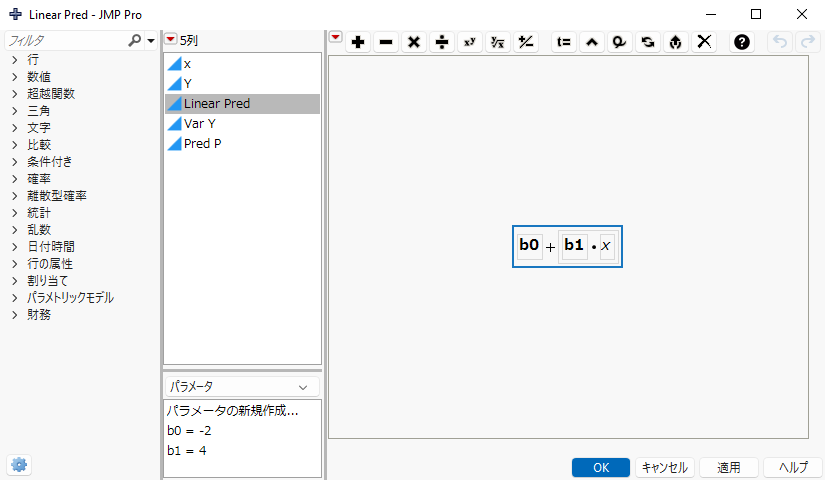This screenshot has width=825, height=480.
Task: Expand the 三角 function category
Action: [x=15, y=111]
